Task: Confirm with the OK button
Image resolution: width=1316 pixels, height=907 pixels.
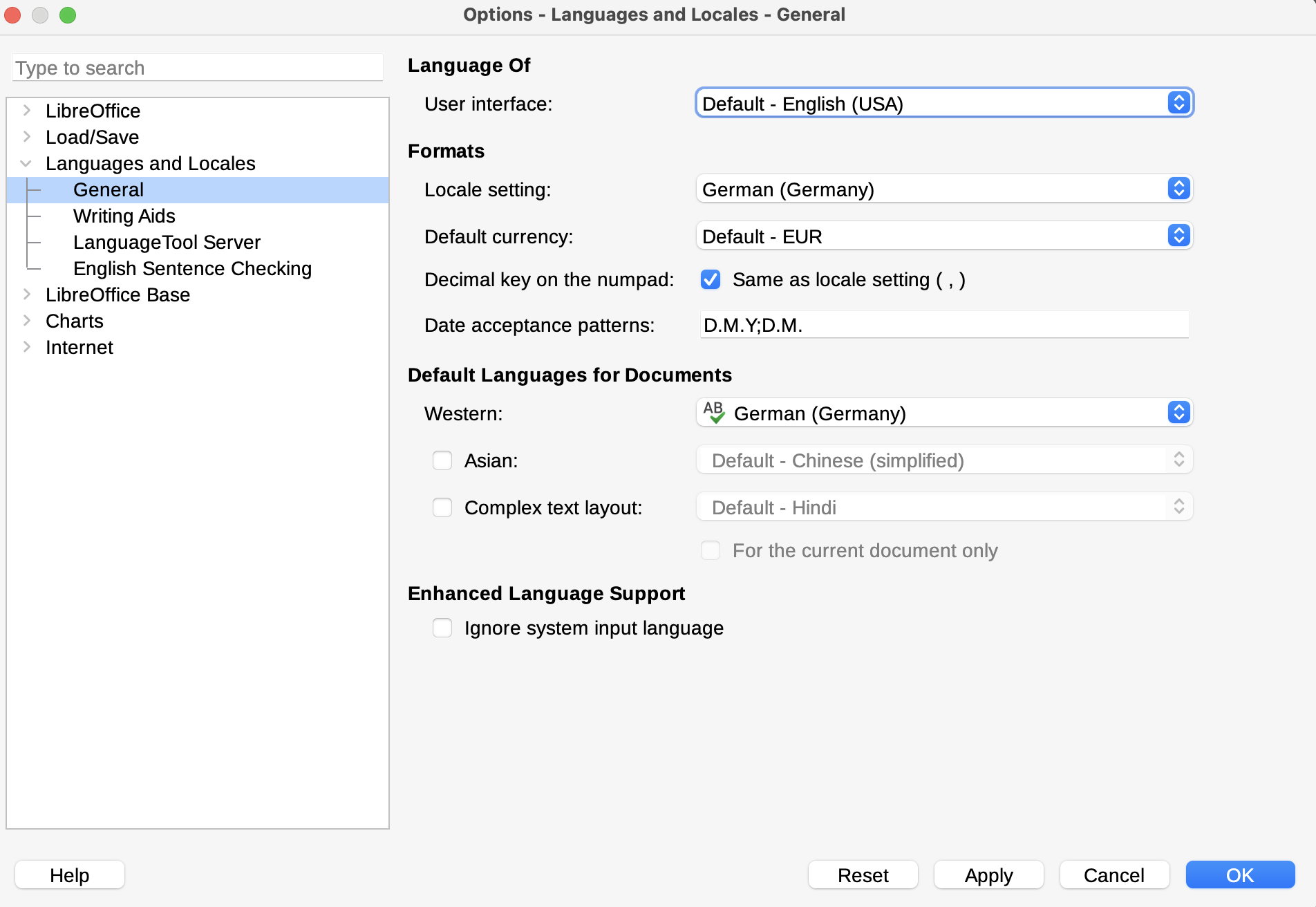Action: (1241, 875)
